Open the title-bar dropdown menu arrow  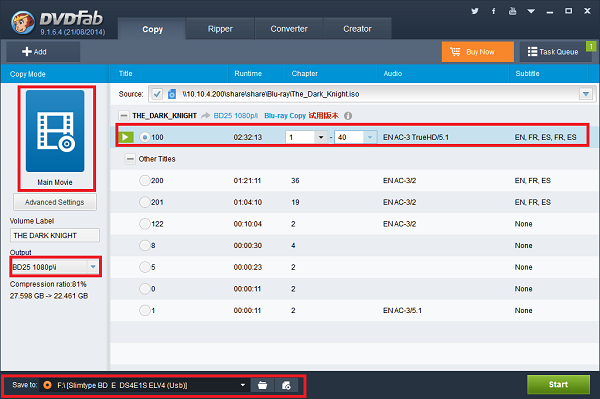(531, 11)
